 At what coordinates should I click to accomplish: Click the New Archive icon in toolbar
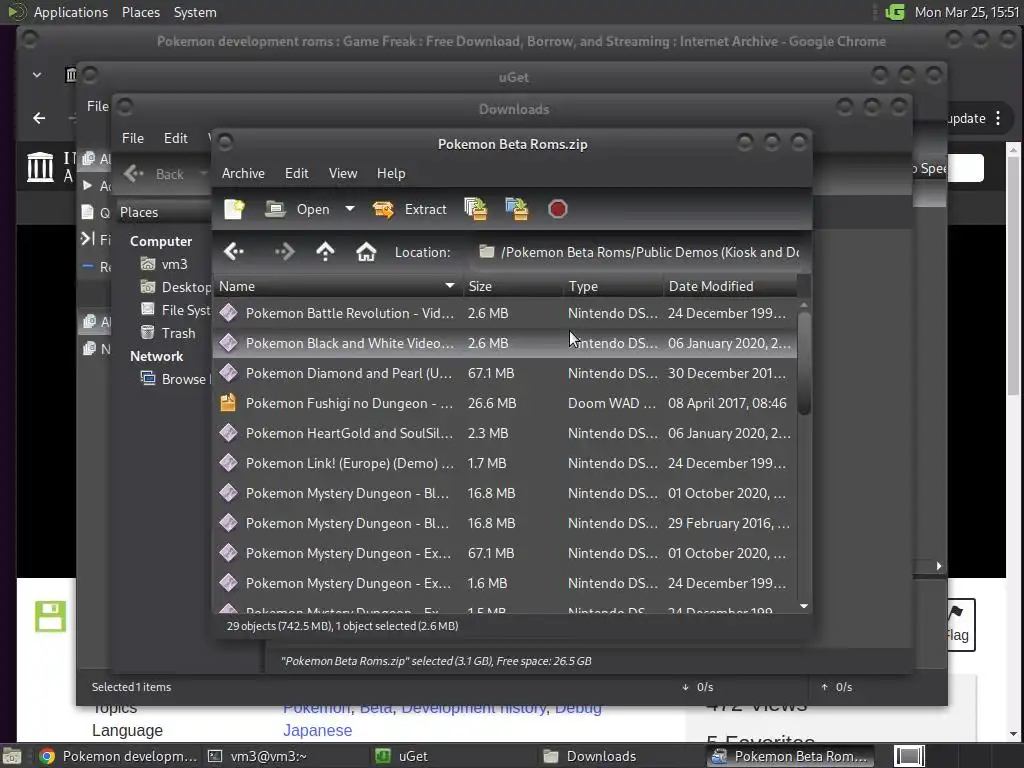234,209
